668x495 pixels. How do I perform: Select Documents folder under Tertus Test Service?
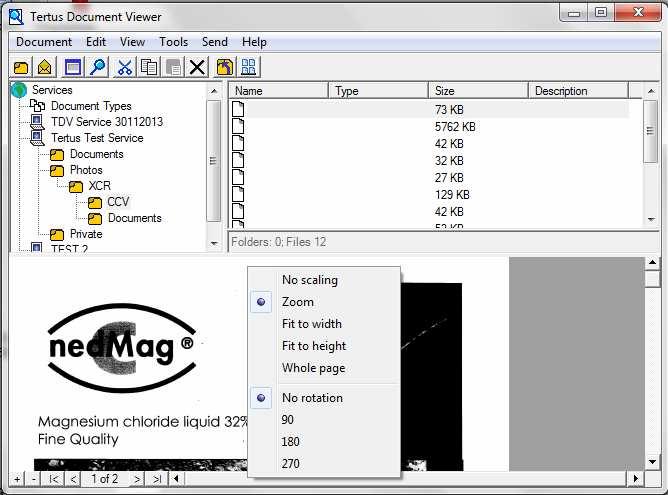(x=97, y=154)
